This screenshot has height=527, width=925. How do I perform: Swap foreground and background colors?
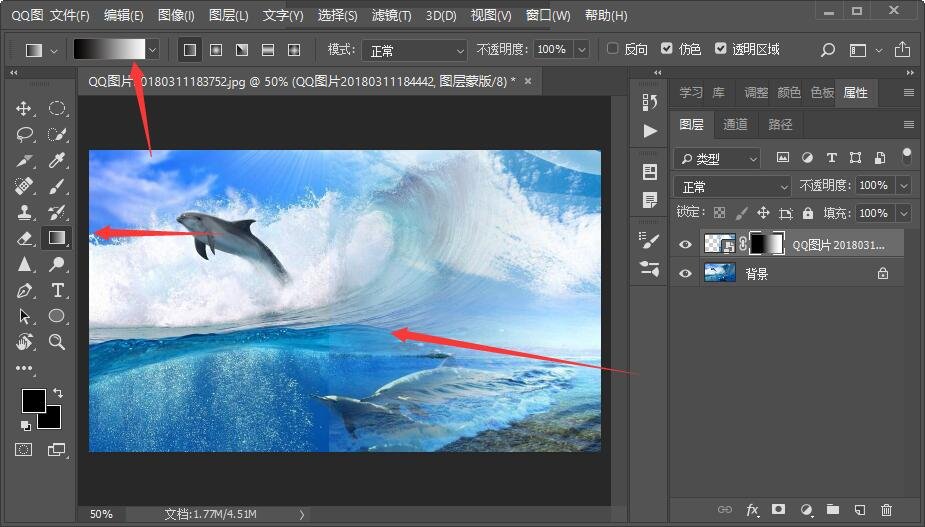tap(58, 392)
